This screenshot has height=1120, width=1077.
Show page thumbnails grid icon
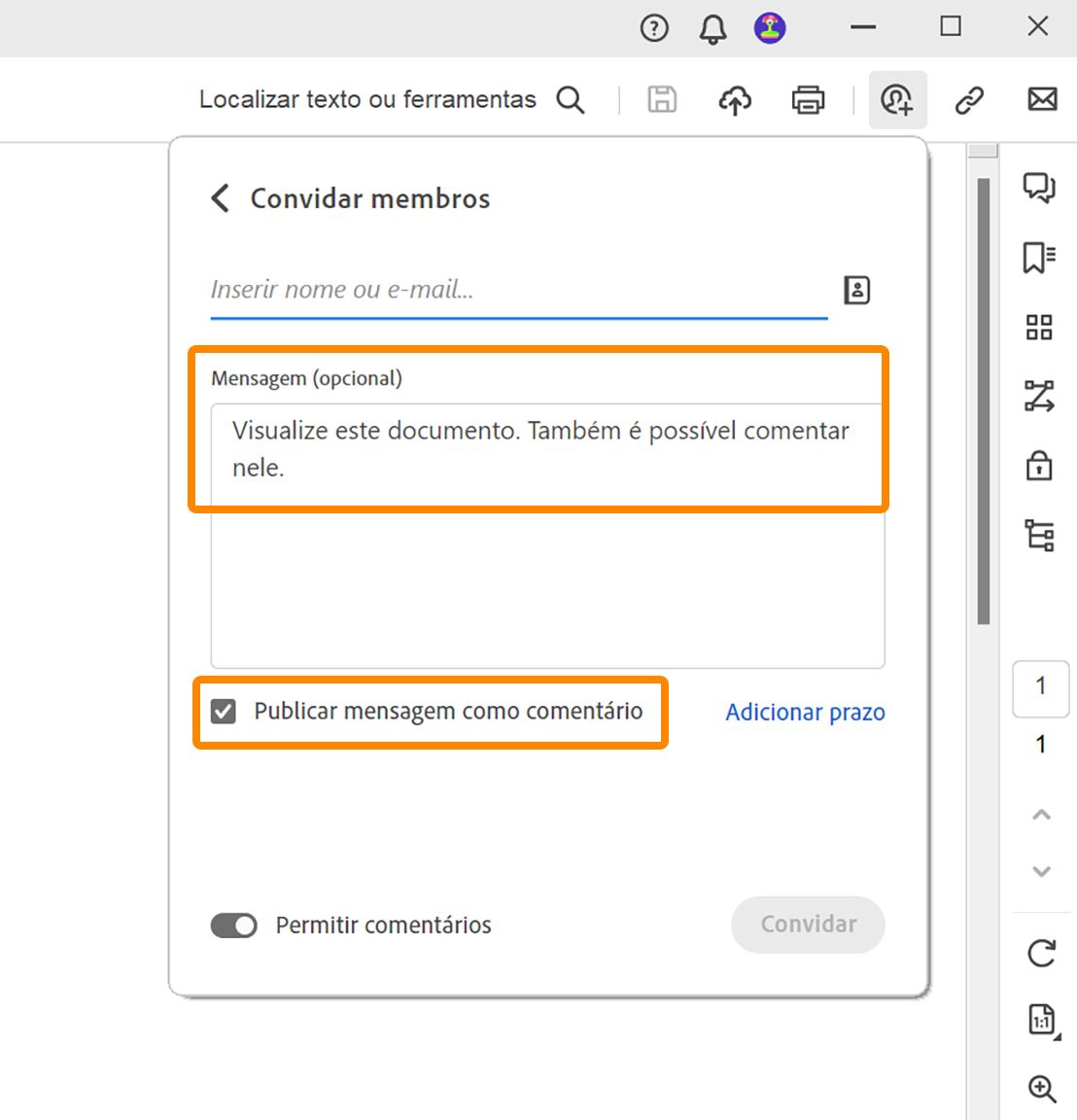[x=1039, y=328]
